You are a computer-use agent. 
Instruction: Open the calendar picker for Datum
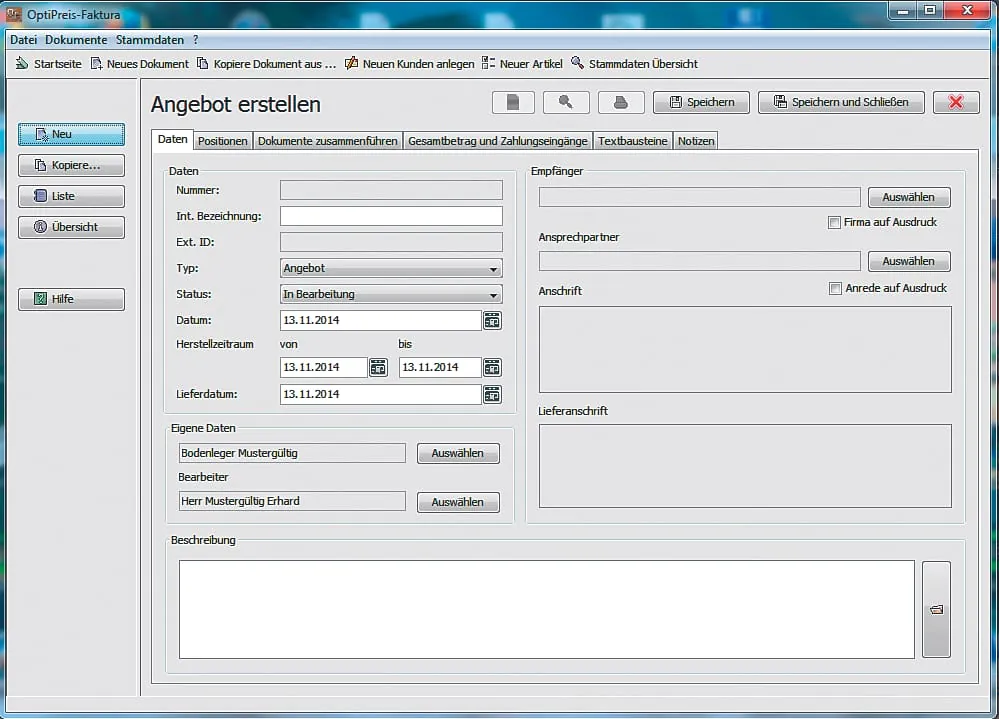point(492,321)
